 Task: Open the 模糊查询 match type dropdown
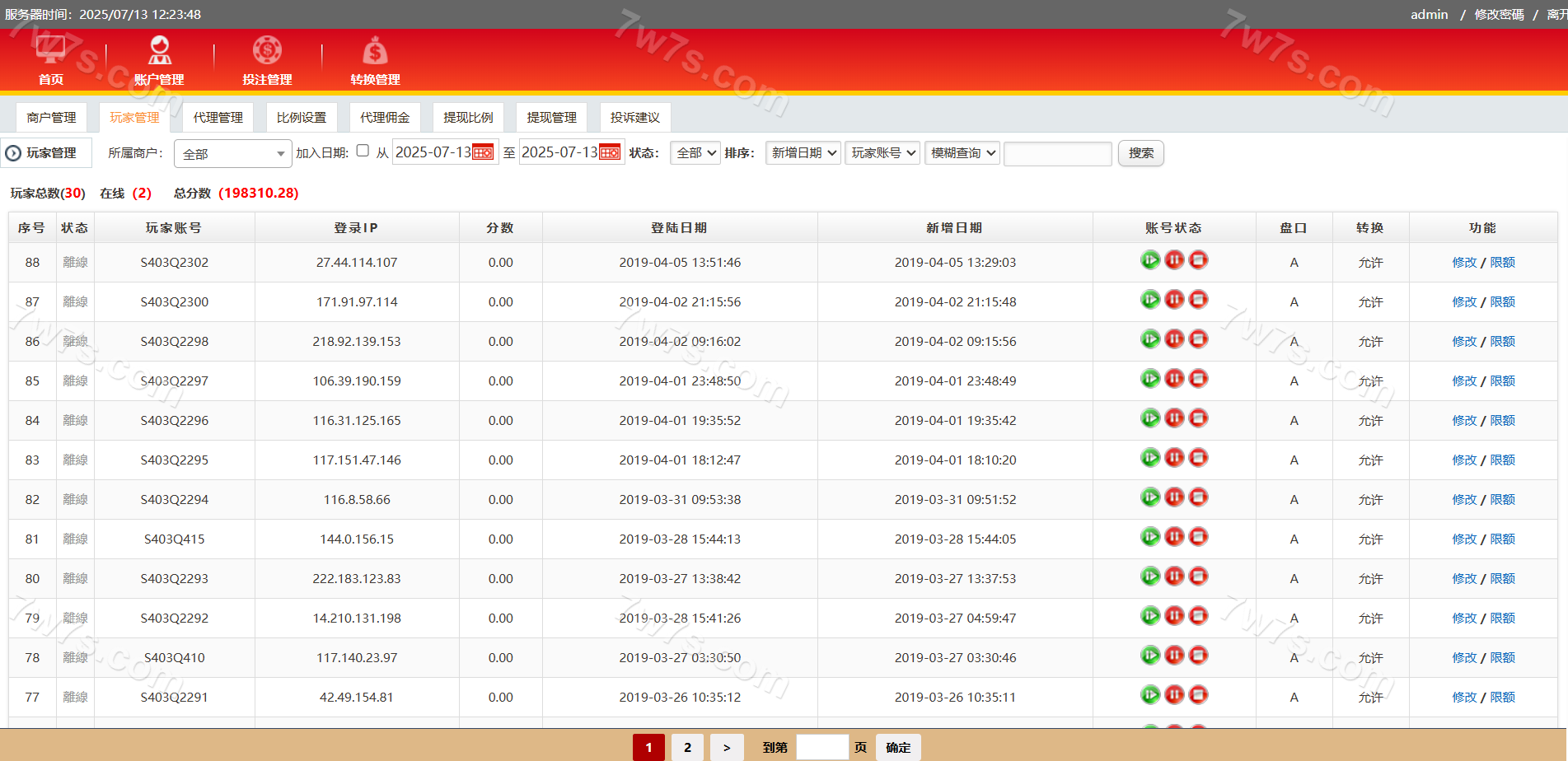[962, 153]
